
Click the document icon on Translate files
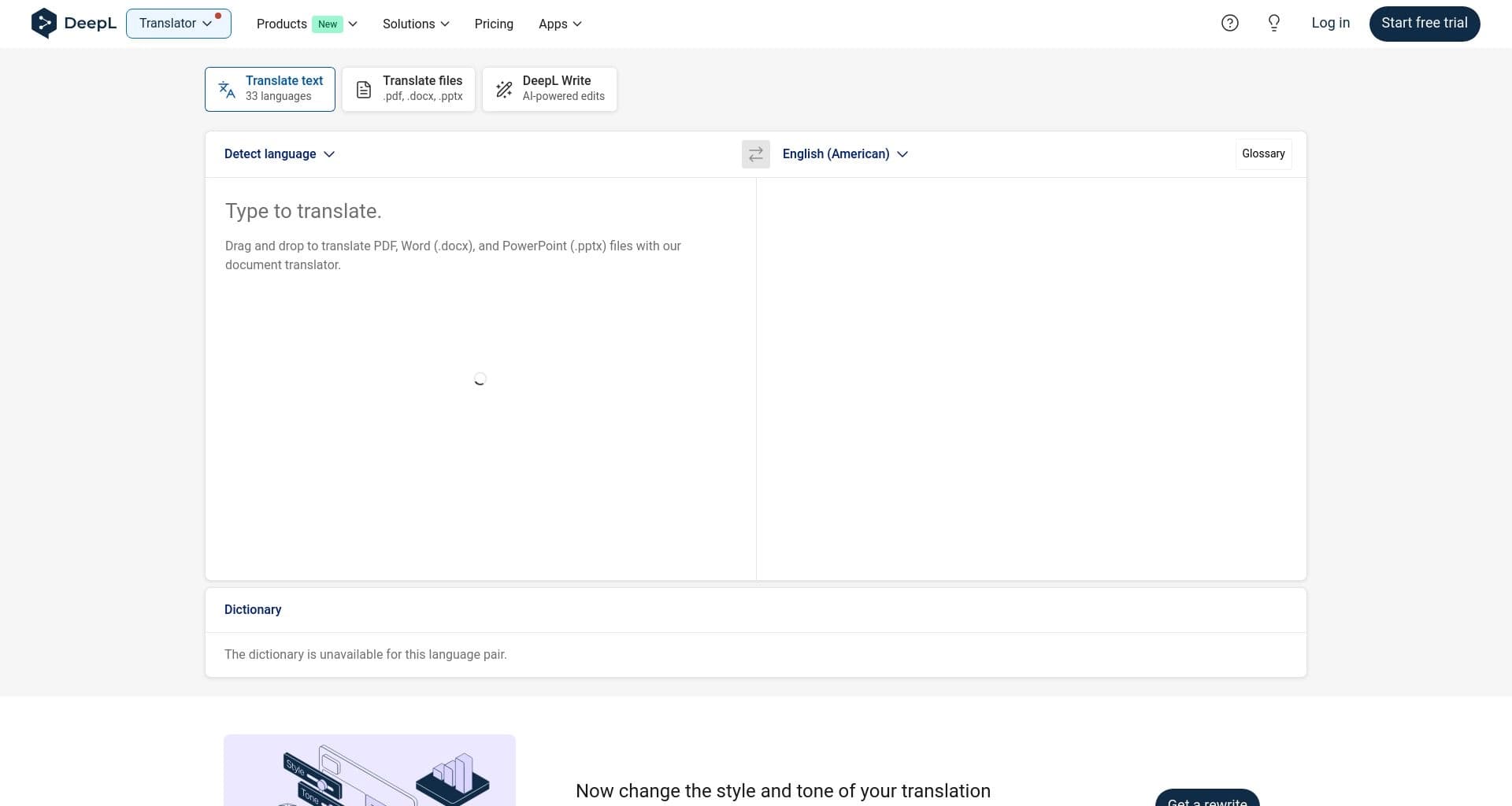[364, 89]
